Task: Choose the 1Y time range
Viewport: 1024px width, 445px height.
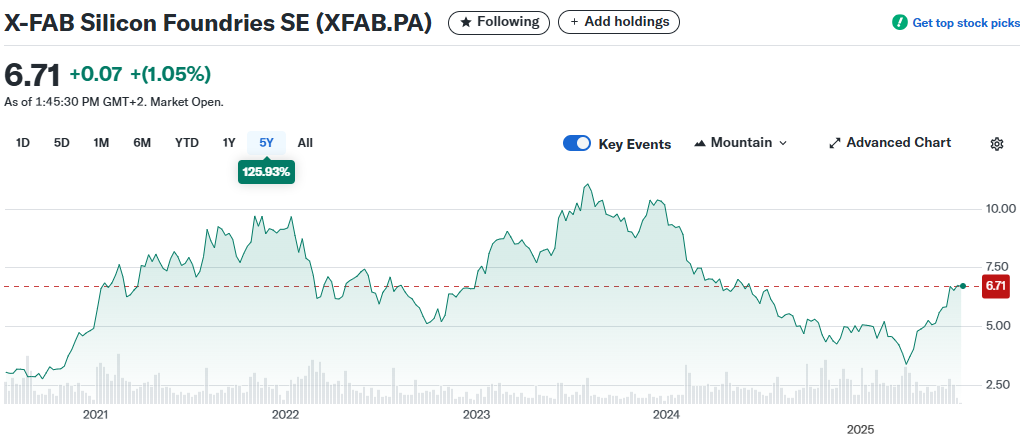Action: click(229, 143)
